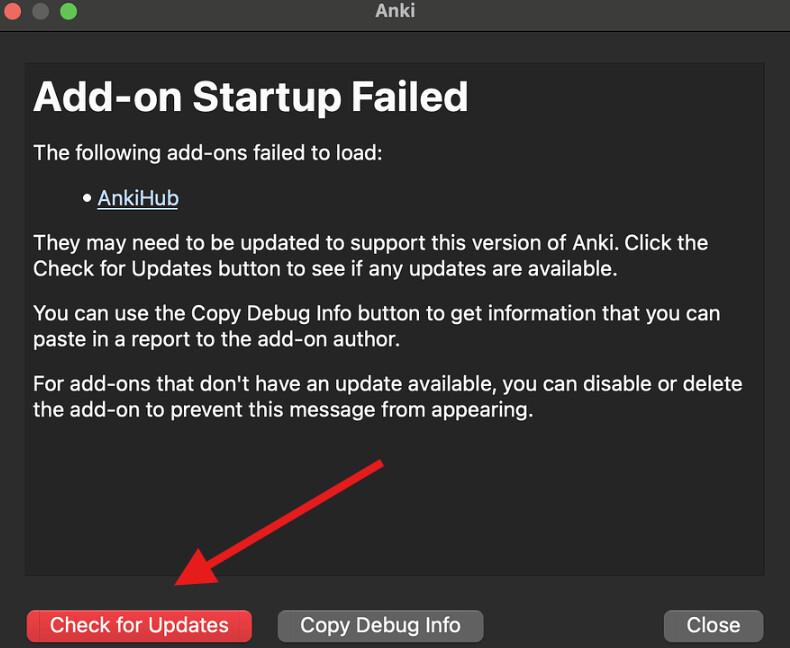This screenshot has height=648, width=790.
Task: Click the paragraph starting 'They may need'
Action: (x=370, y=255)
